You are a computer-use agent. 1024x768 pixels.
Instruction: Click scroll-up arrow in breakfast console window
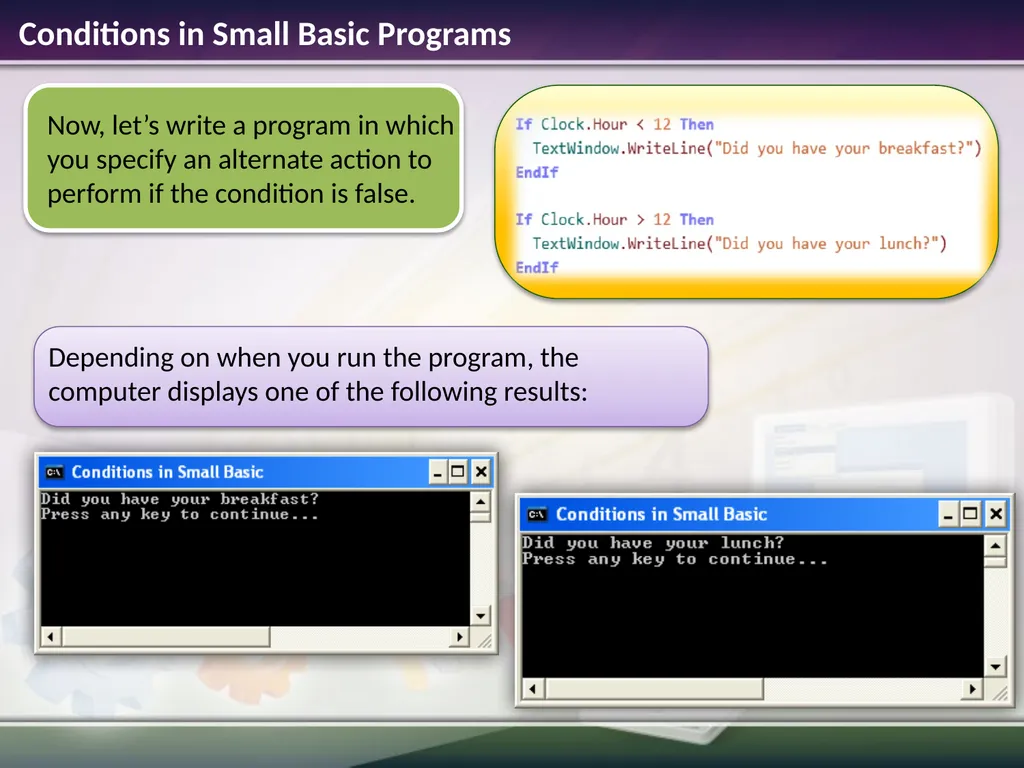click(481, 502)
